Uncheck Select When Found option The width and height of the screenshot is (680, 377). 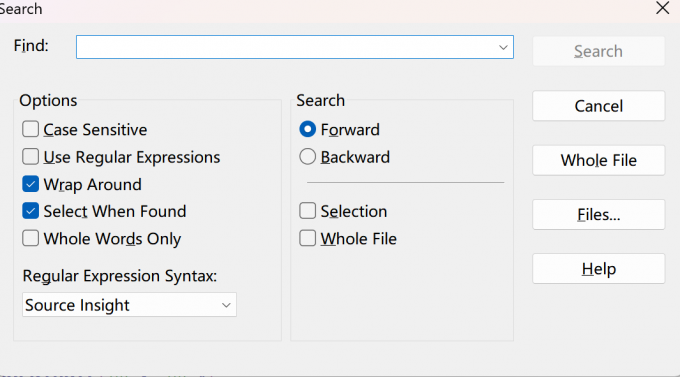[30, 211]
